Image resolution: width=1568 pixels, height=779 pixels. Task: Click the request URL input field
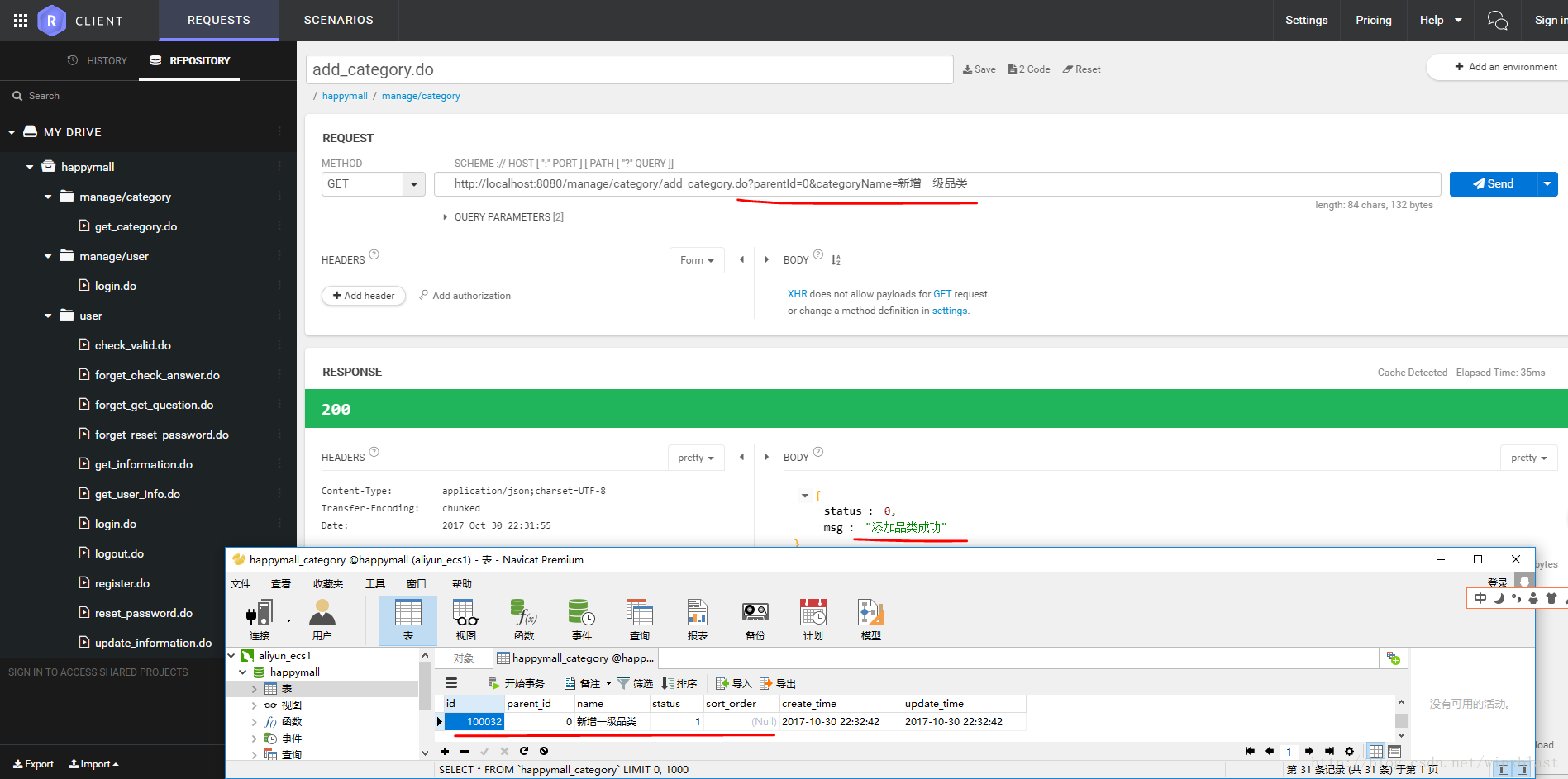pos(937,183)
